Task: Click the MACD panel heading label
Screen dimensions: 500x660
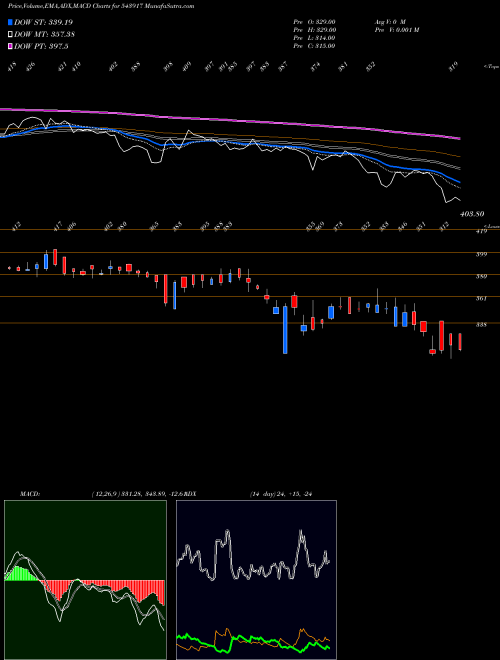Action: 30,494
